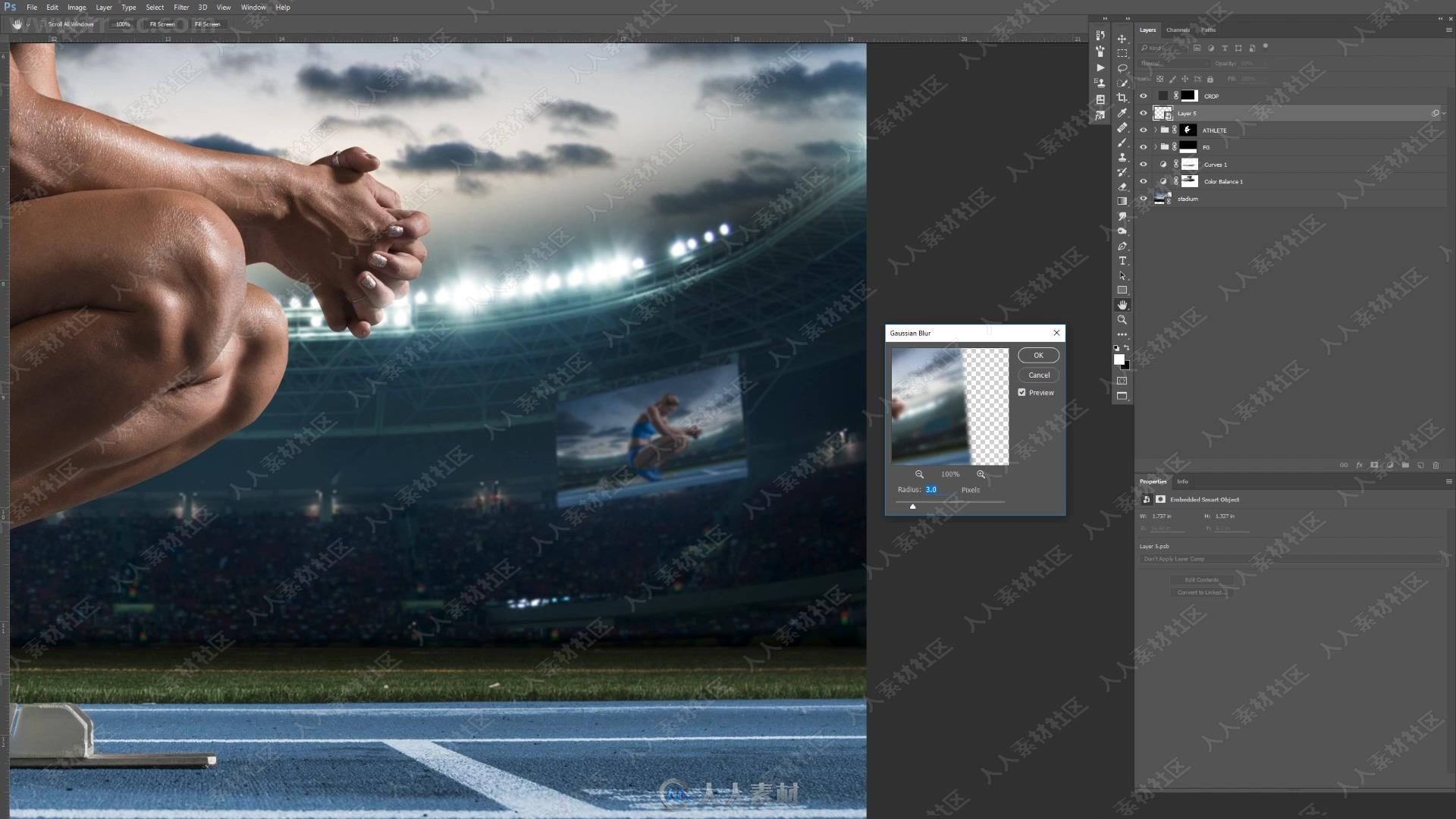The image size is (1456, 819).
Task: Open the Image menu
Action: pos(77,7)
